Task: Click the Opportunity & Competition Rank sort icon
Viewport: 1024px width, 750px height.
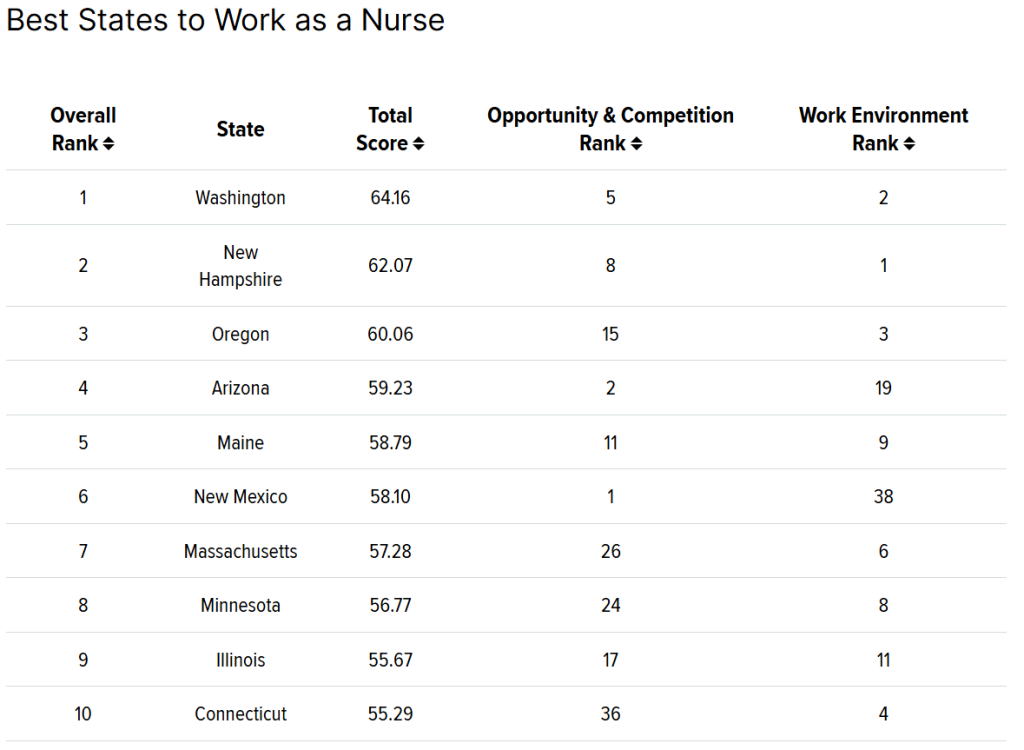Action: (x=634, y=143)
